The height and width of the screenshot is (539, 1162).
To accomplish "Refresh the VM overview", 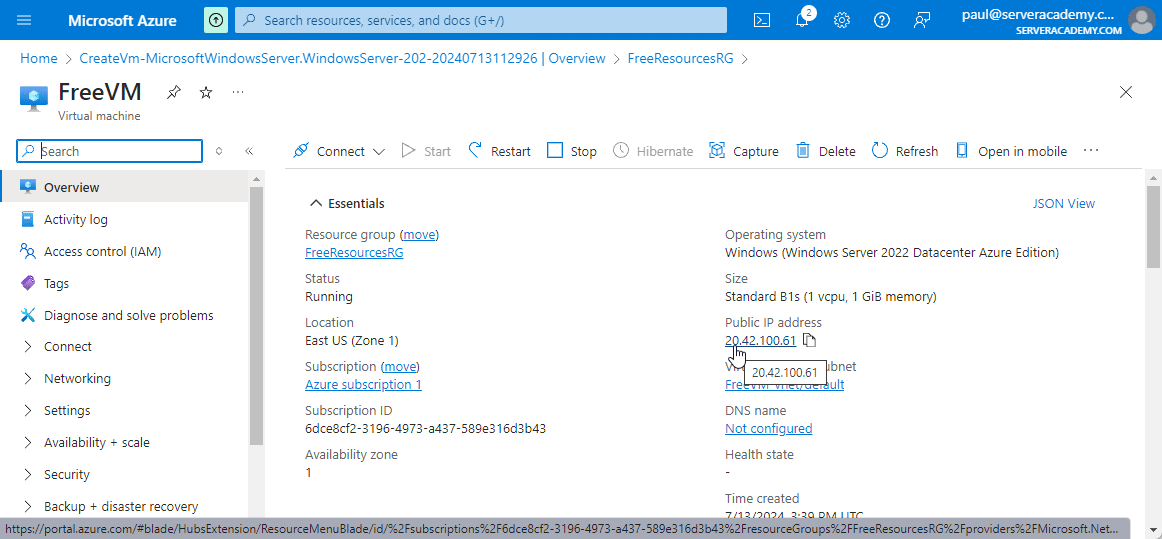I will click(905, 151).
